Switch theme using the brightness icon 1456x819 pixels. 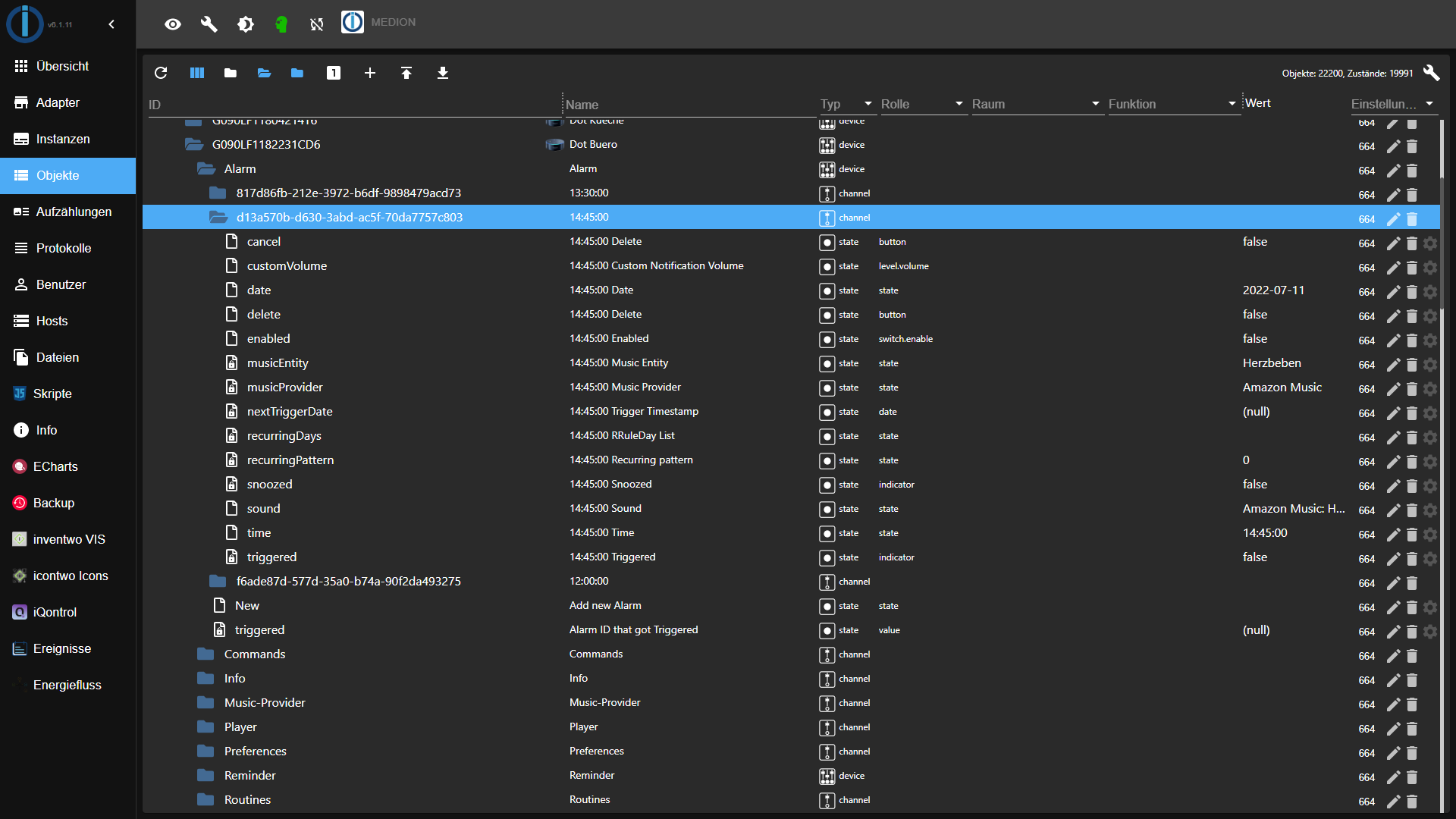[x=246, y=24]
